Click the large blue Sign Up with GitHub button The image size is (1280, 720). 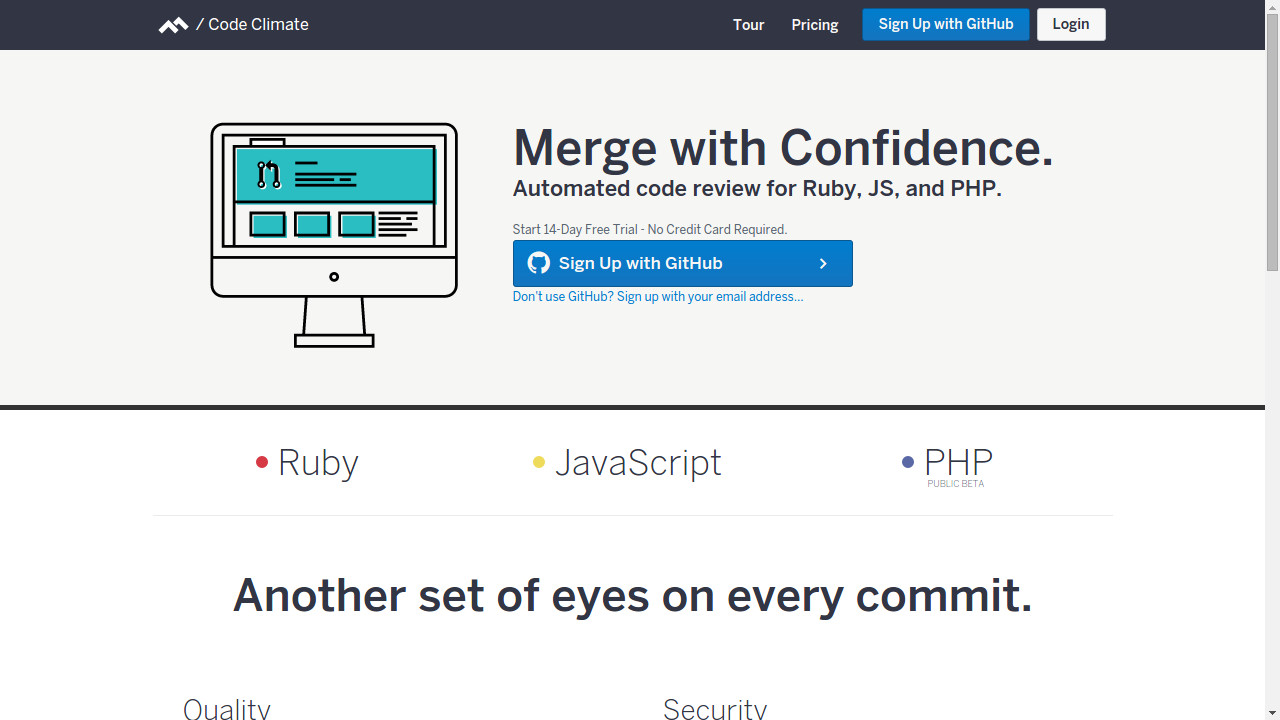[x=683, y=263]
